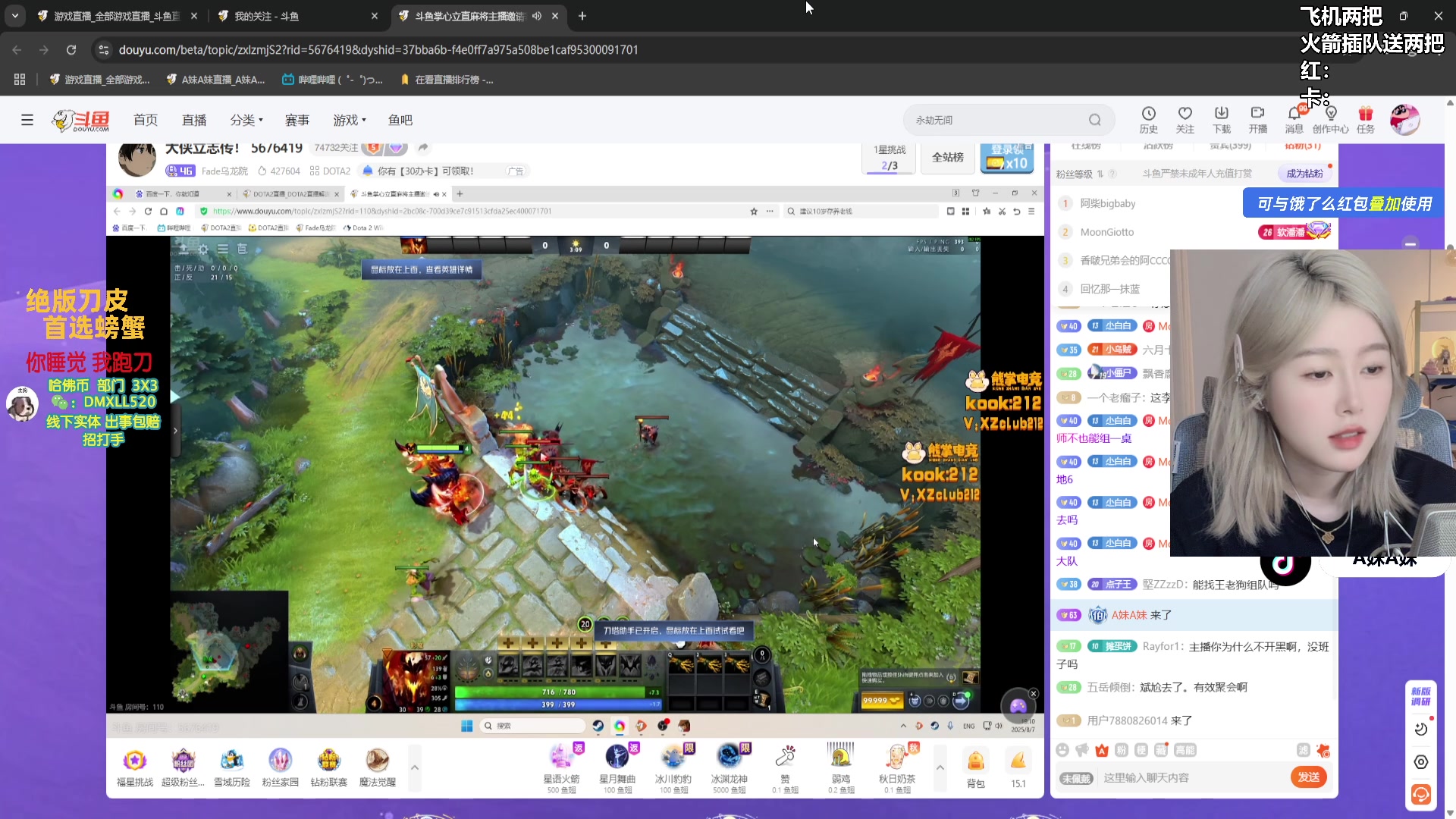Click the 粉 fan badge icon
This screenshot has width=1456, height=819.
pyautogui.click(x=1122, y=750)
